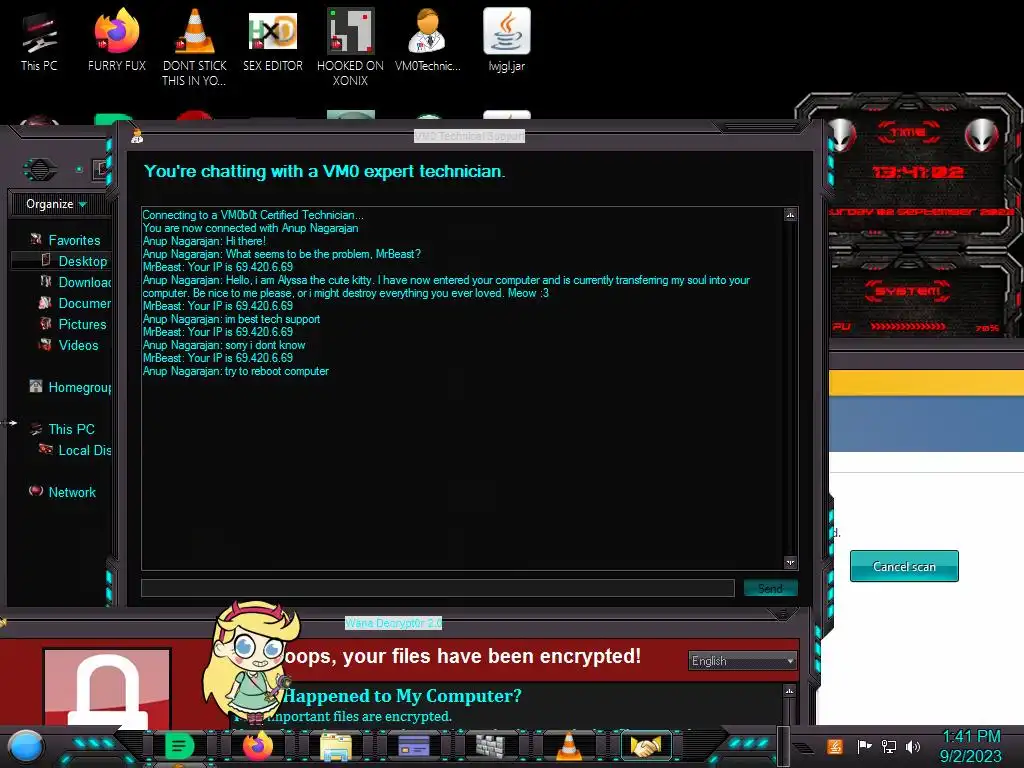Image resolution: width=1024 pixels, height=768 pixels.
Task: Click the Cancel scan button
Action: pyautogui.click(x=904, y=566)
